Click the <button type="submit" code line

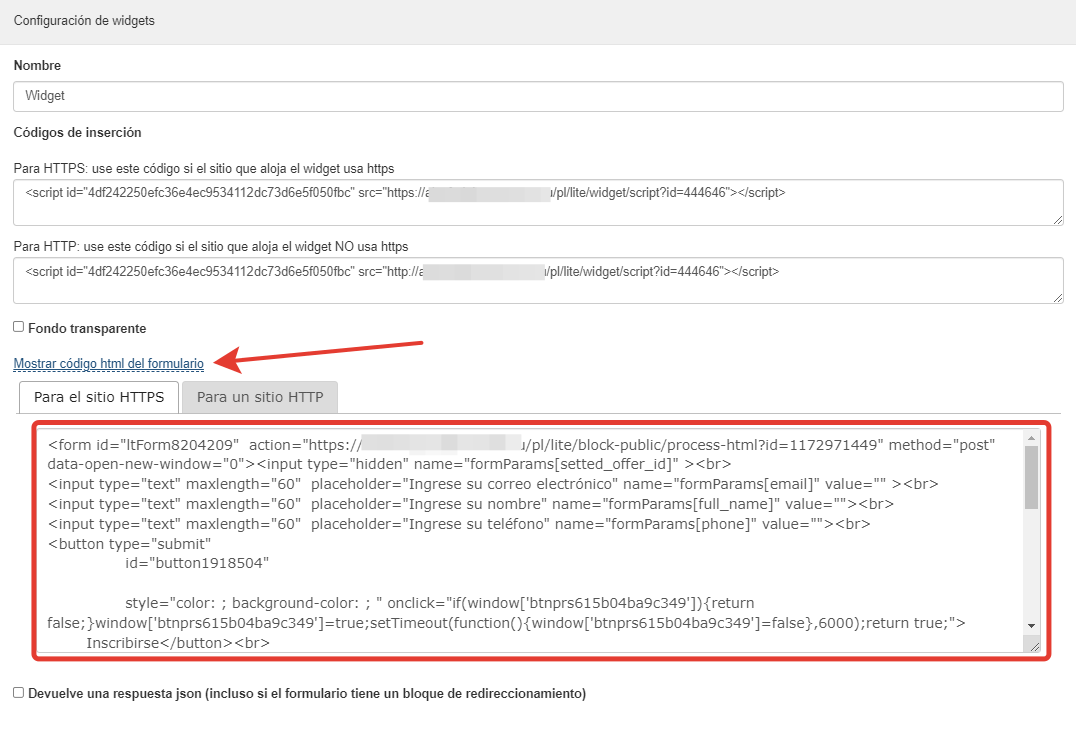click(x=129, y=544)
